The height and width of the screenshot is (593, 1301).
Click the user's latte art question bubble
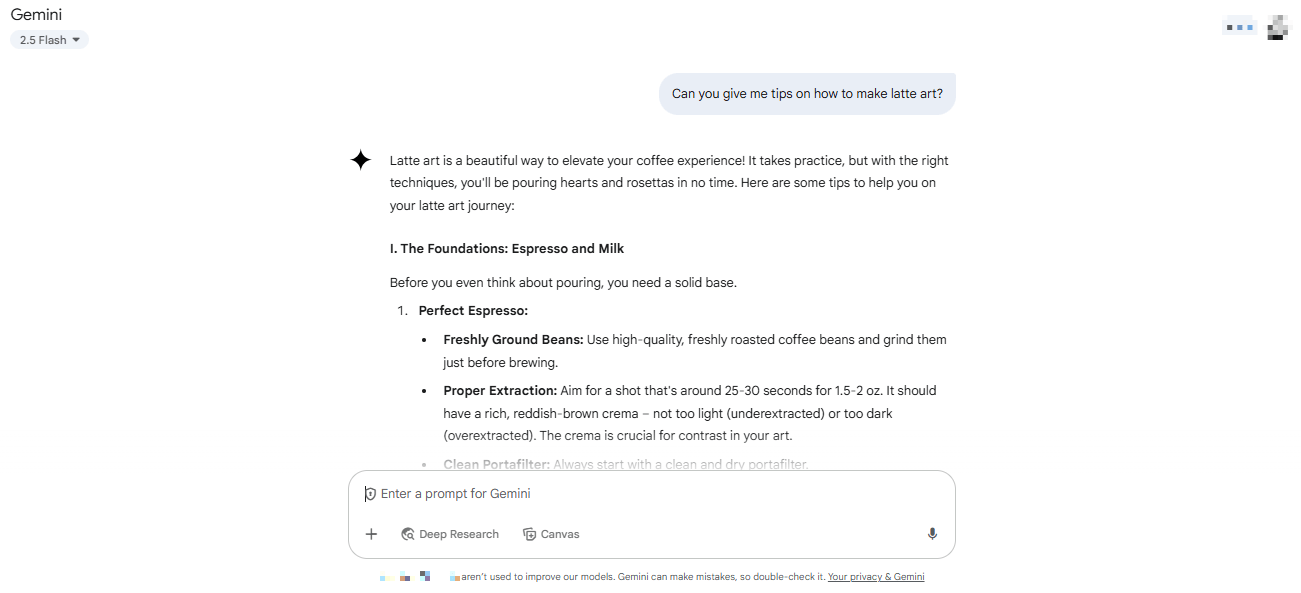pos(807,94)
